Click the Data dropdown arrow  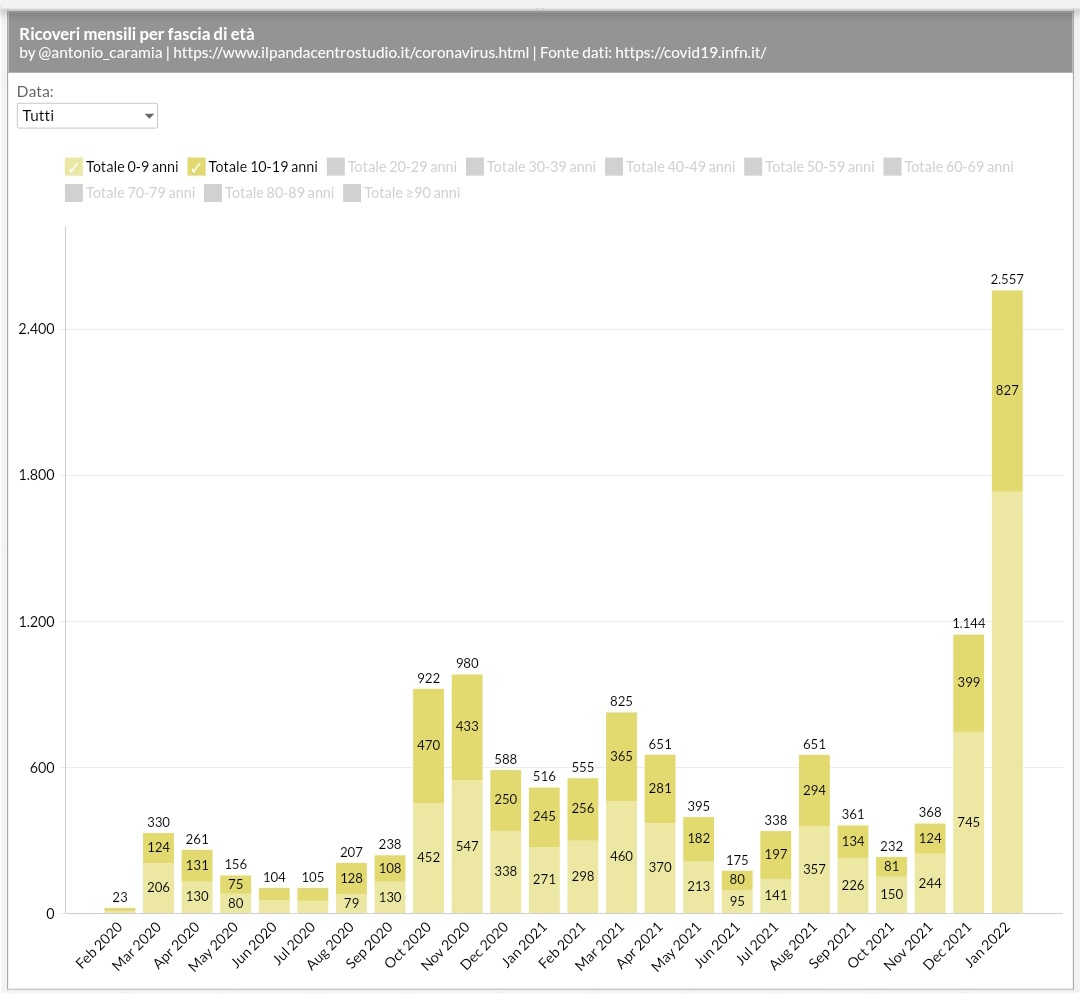(x=149, y=116)
